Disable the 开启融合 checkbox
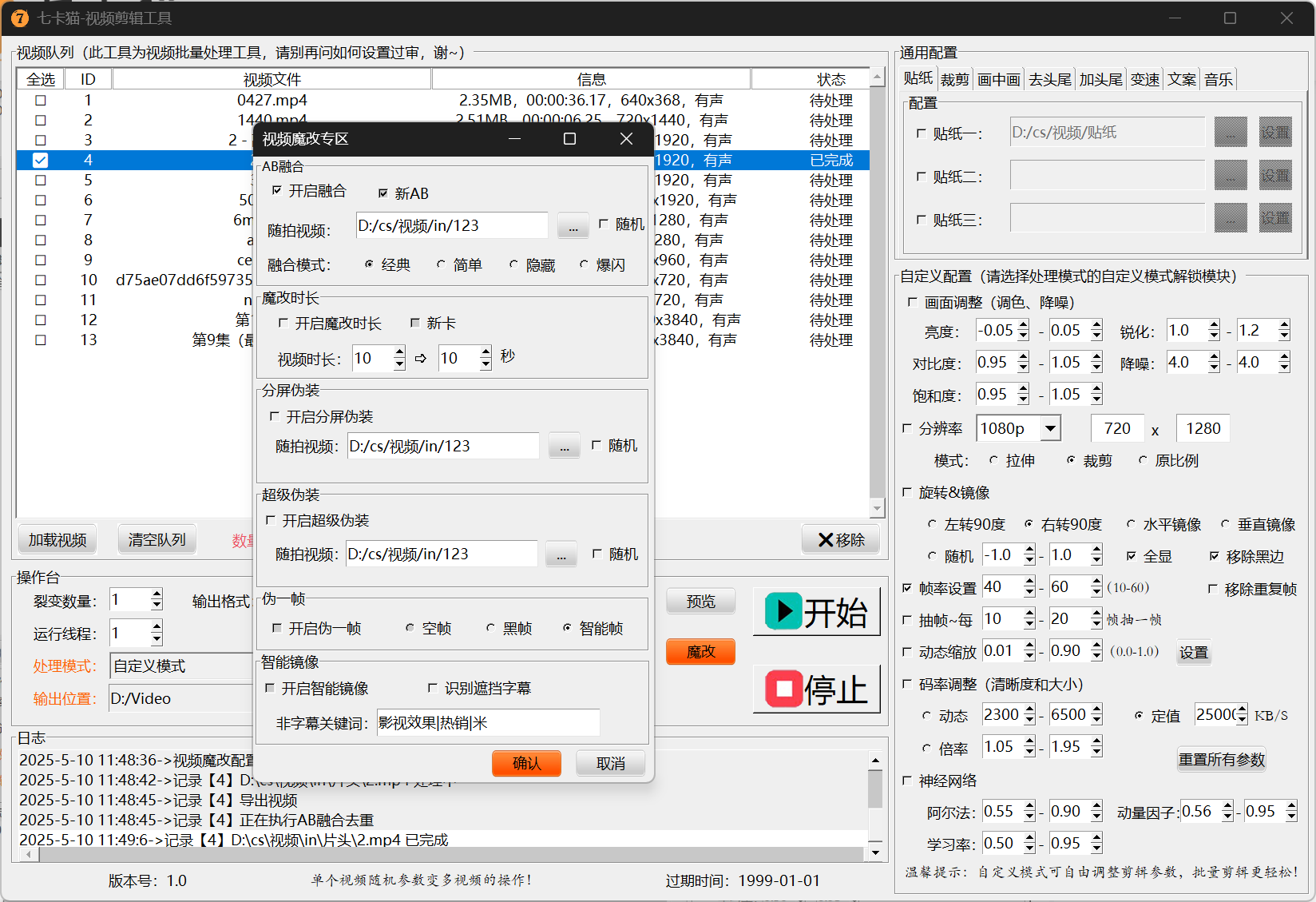 tap(276, 191)
